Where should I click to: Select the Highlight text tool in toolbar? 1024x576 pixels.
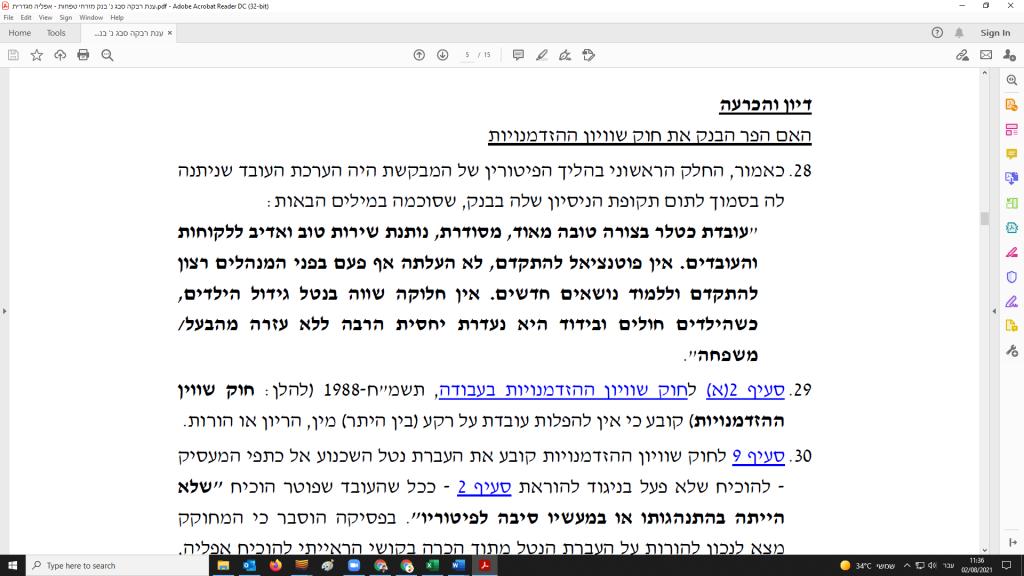pos(542,55)
